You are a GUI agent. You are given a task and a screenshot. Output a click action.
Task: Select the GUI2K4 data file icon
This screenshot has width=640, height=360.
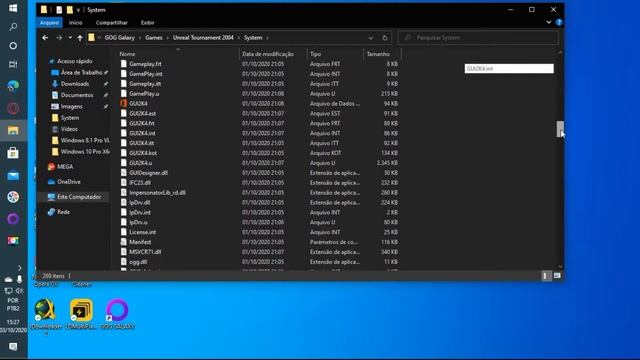pos(124,104)
